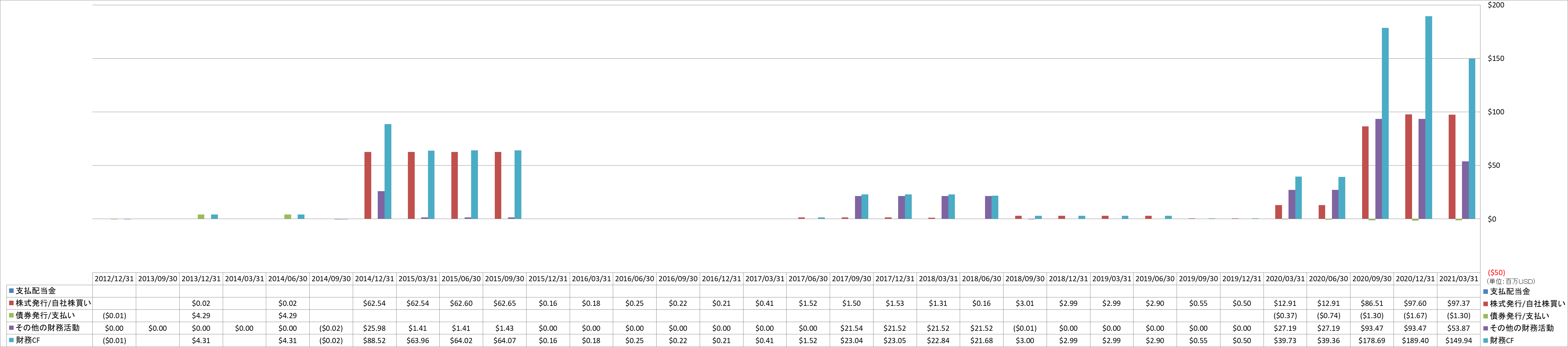Click the teal 財務CF bar for 2014/12/31
Viewport: 1568px width, 347px height.
[x=388, y=172]
